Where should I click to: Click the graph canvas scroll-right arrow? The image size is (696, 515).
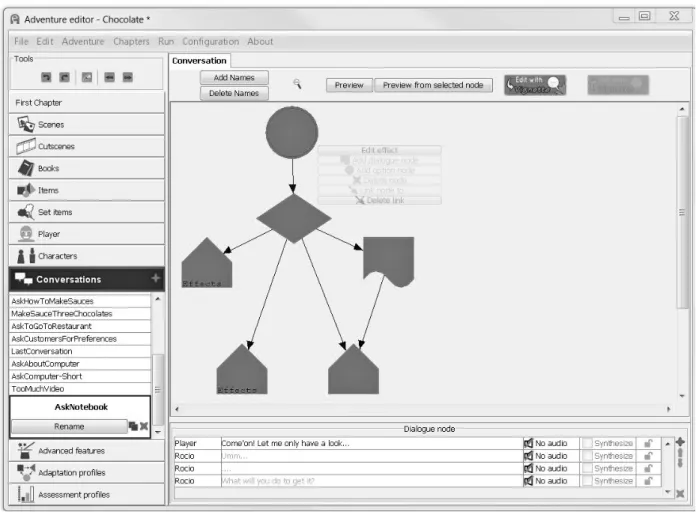[x=668, y=409]
